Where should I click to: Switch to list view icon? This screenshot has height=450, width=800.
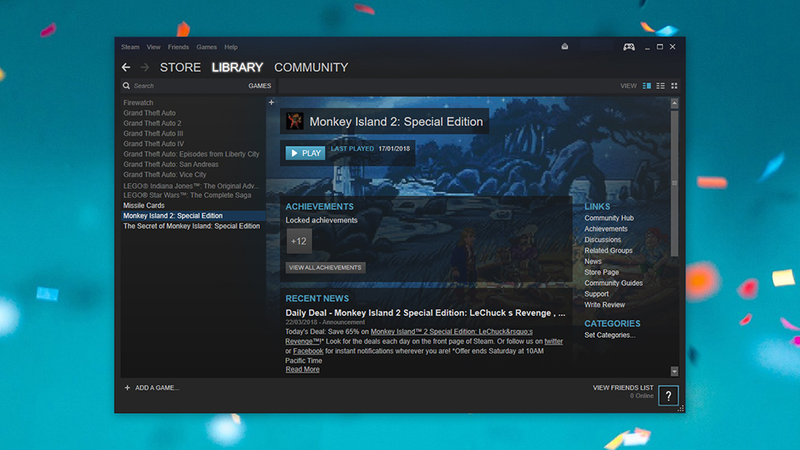[x=661, y=86]
